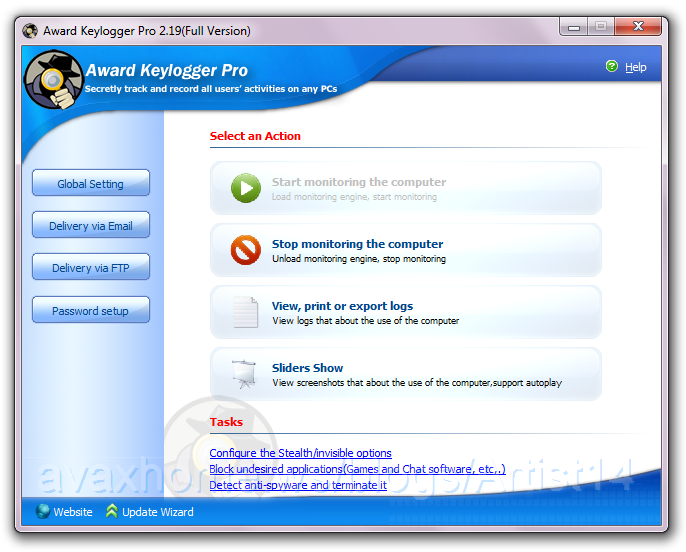The image size is (686, 552).
Task: Click 'Load monitoring engine, start monitoring' text
Action: tap(354, 197)
